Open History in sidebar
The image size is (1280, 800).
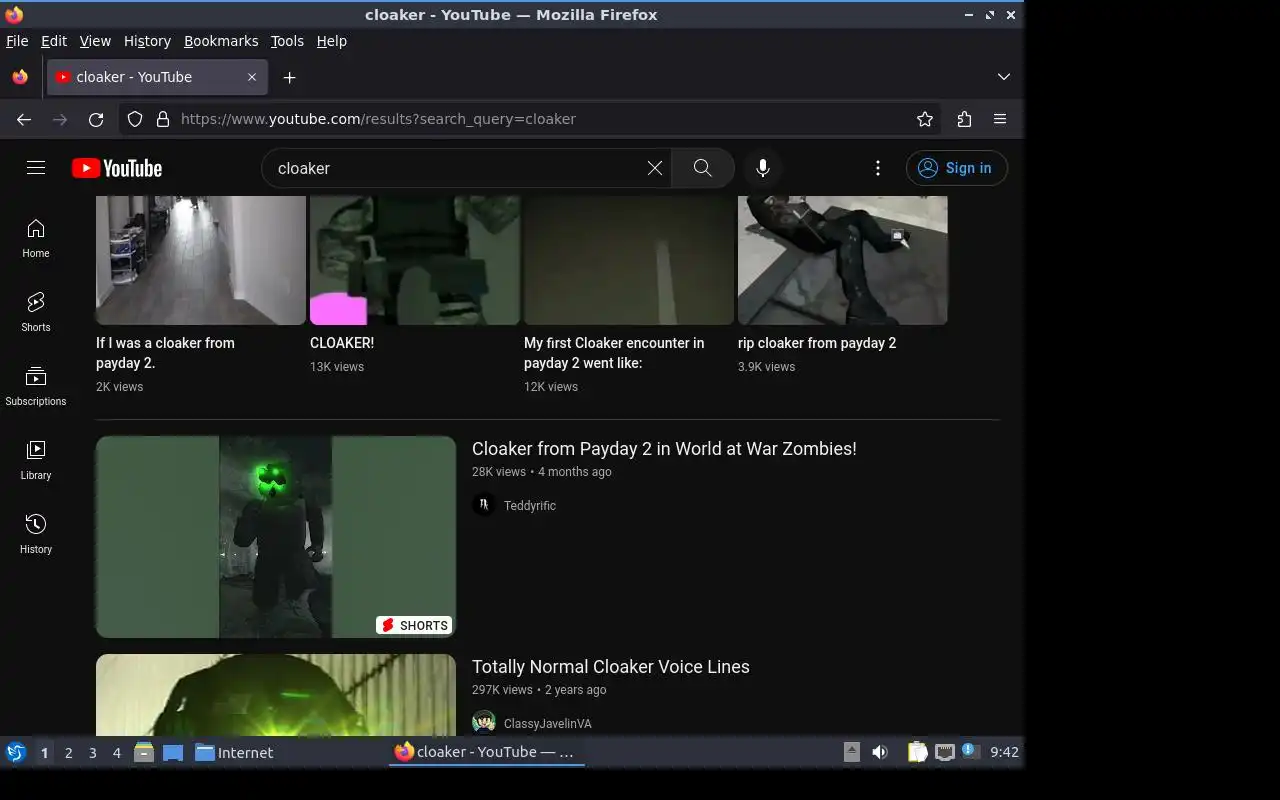[x=36, y=535]
